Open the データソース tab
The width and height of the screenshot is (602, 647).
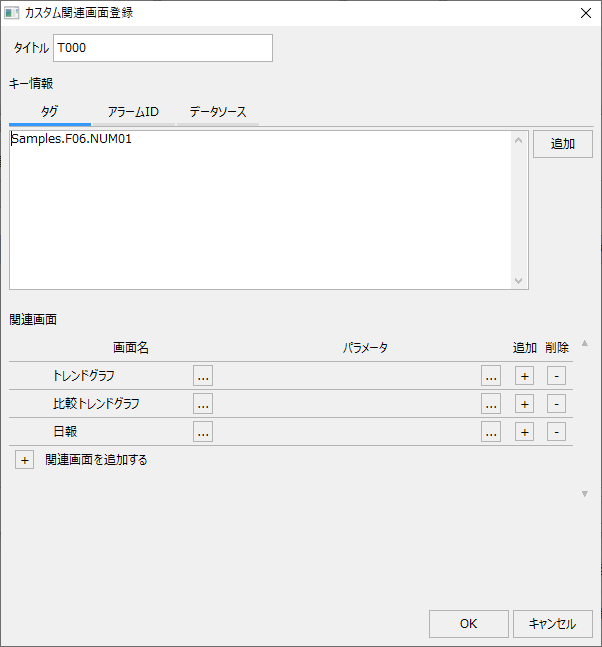tap(218, 112)
